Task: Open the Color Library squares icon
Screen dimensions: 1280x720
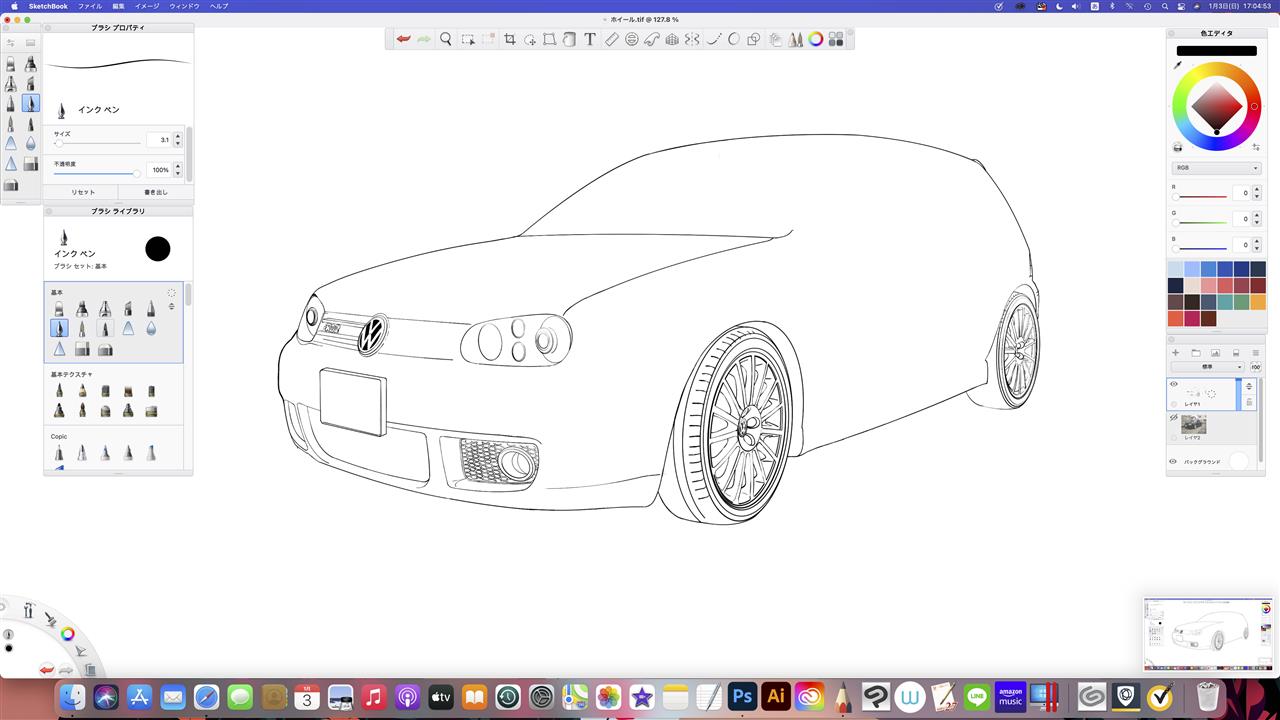Action: point(836,39)
